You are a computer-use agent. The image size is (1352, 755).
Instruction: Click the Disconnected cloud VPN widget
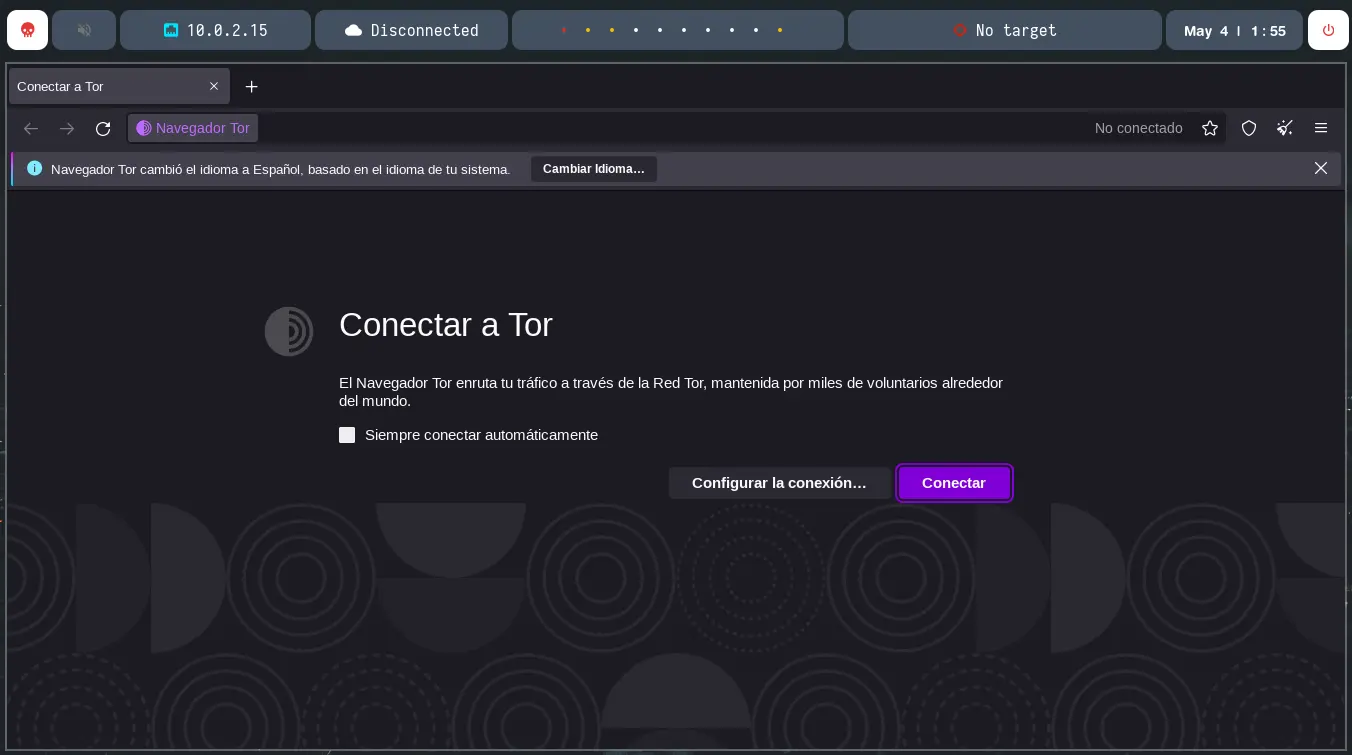[411, 30]
